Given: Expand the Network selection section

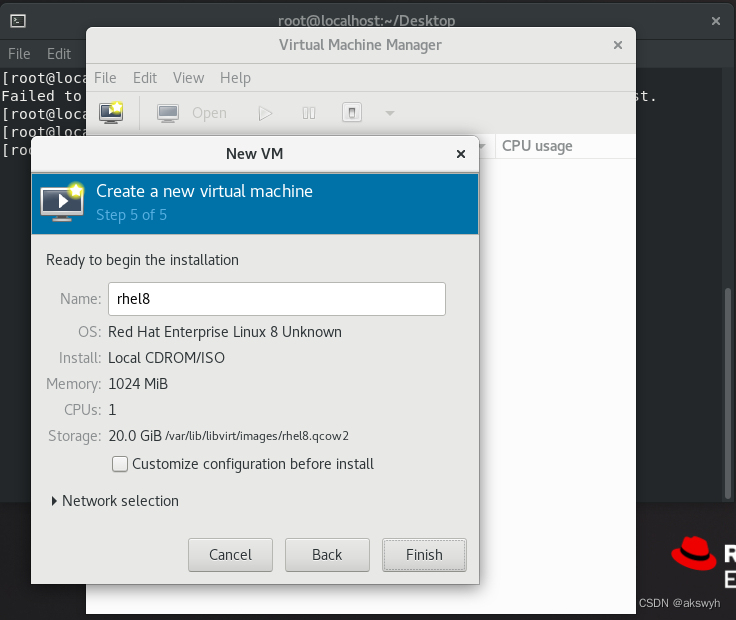Looking at the screenshot, I should 115,501.
